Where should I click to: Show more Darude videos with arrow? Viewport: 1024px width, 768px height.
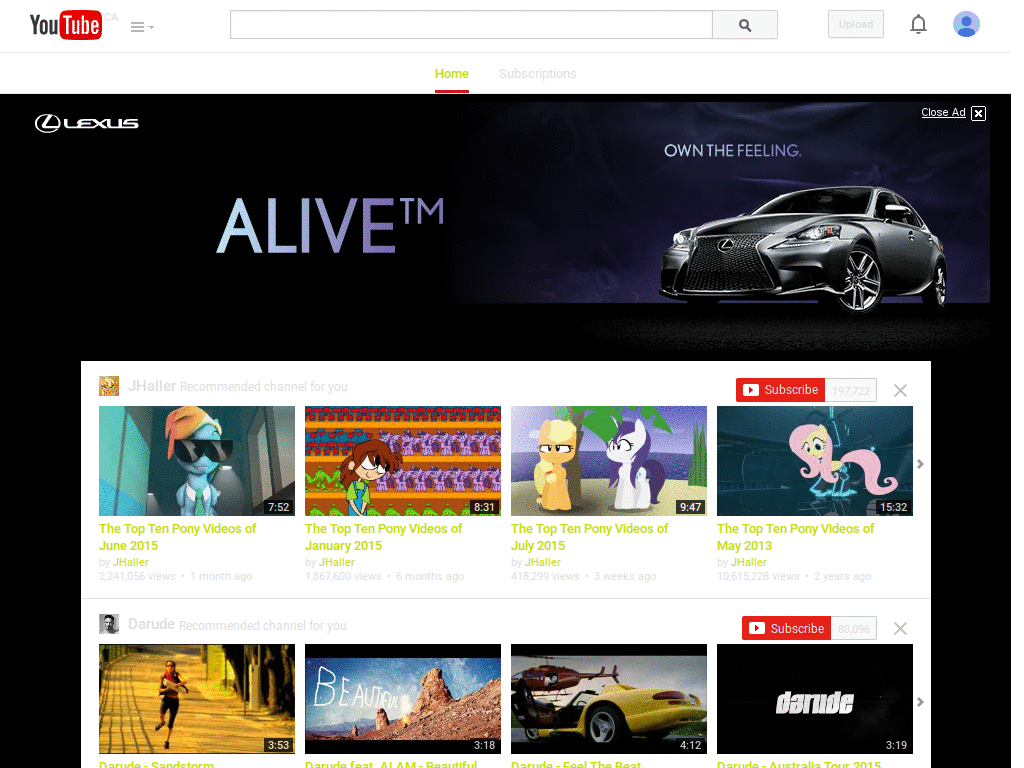[920, 702]
